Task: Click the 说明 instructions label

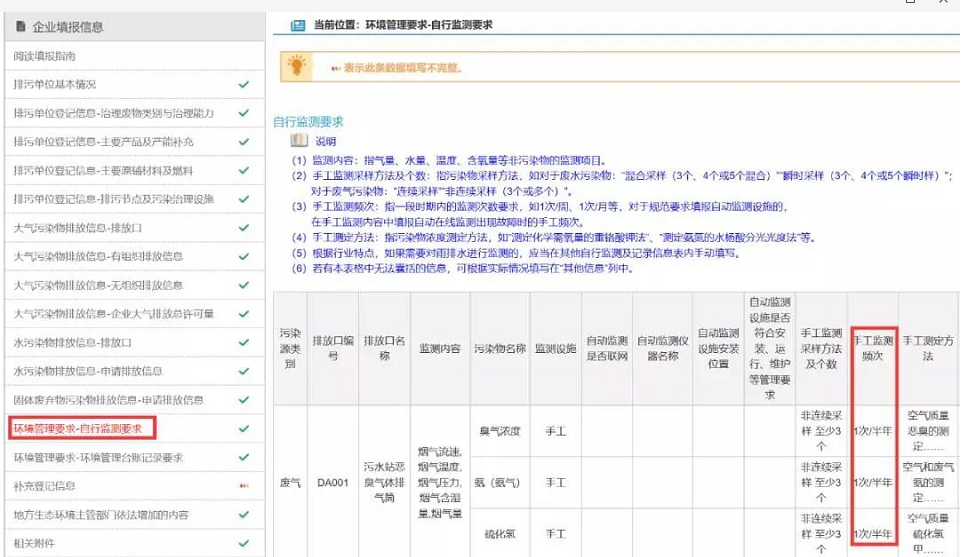Action: (x=326, y=141)
